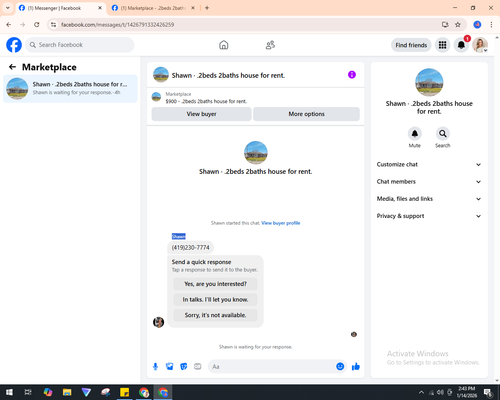
Task: Click the View buyer button
Action: [201, 114]
